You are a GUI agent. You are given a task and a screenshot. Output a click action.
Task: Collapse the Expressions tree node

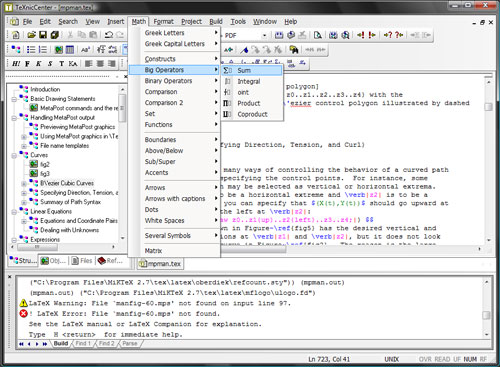click(x=14, y=240)
